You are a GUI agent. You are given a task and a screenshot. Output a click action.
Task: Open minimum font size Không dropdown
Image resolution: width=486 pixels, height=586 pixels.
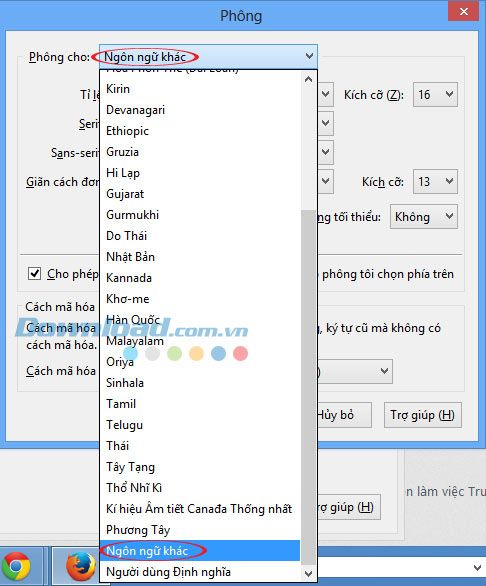[x=424, y=216]
